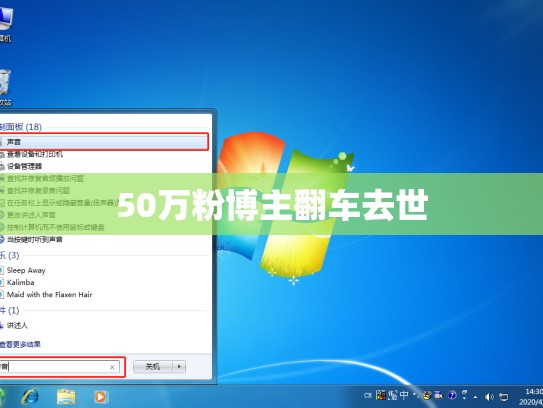Open 设备管理器 search result
The height and width of the screenshot is (408, 543).
coord(24,167)
